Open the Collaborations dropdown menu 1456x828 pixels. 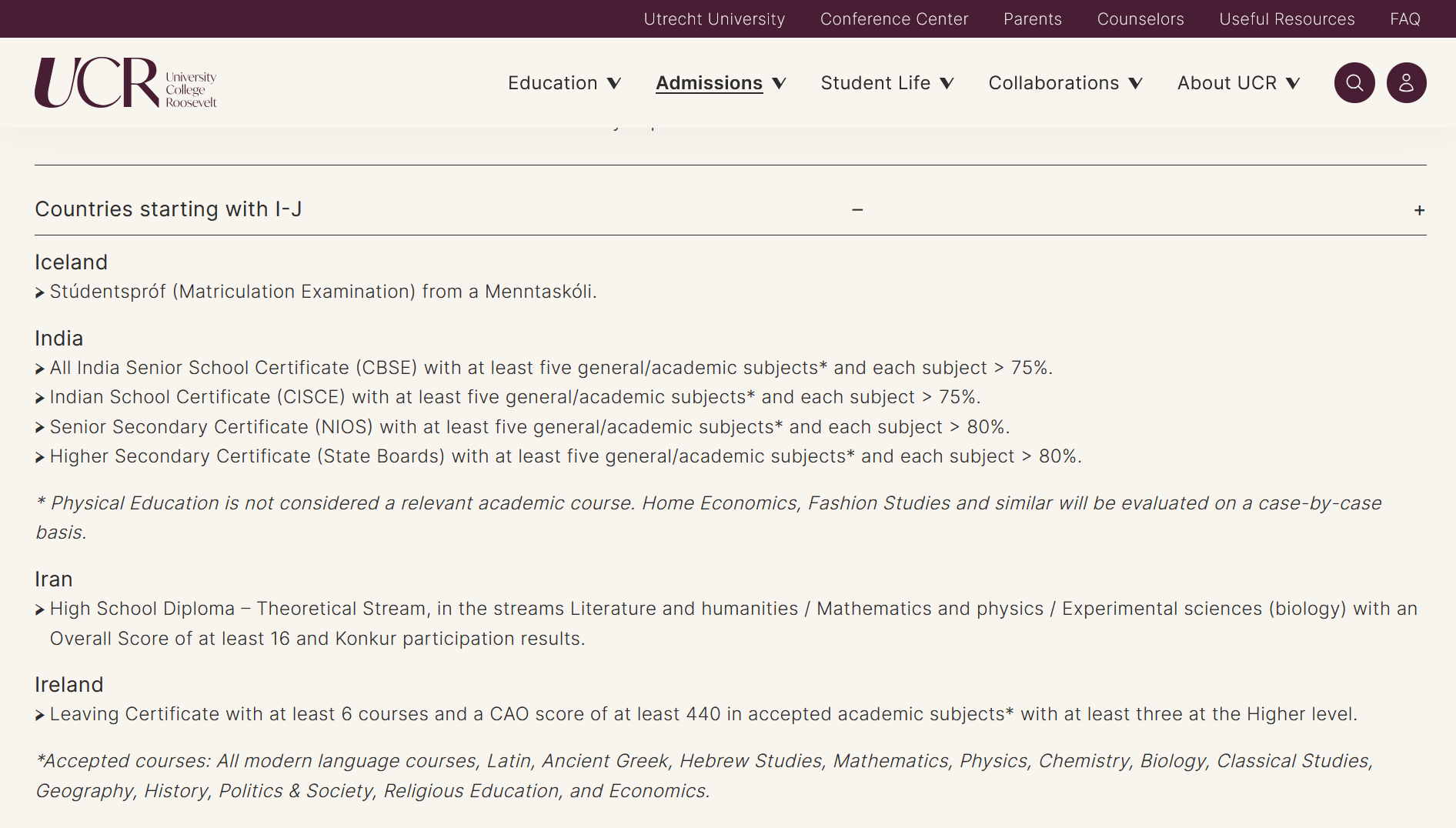[x=1065, y=83]
